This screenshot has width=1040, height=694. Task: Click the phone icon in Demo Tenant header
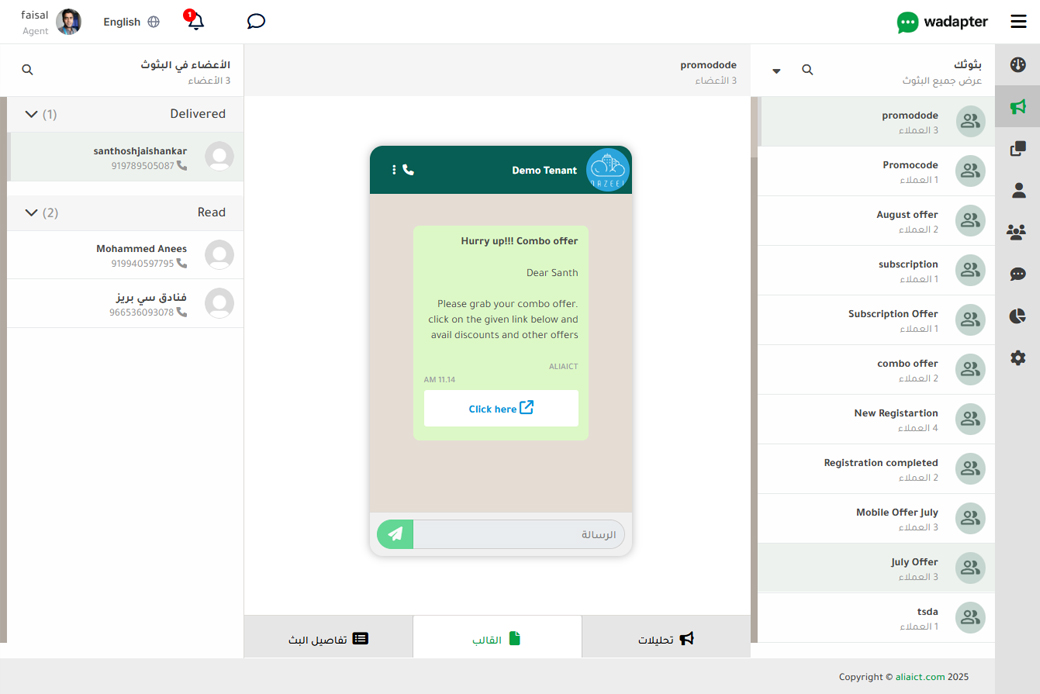(x=408, y=170)
